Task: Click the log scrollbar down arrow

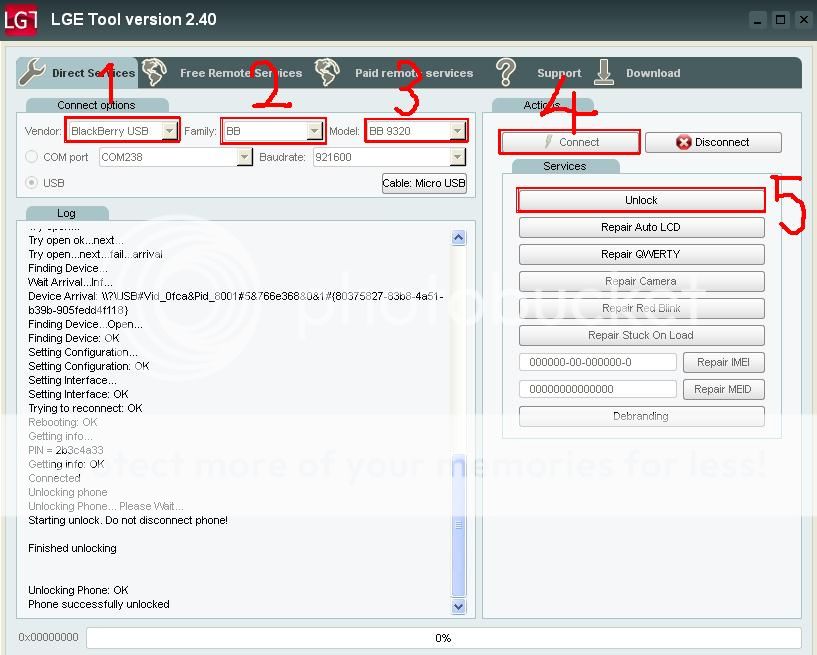Action: click(x=459, y=606)
